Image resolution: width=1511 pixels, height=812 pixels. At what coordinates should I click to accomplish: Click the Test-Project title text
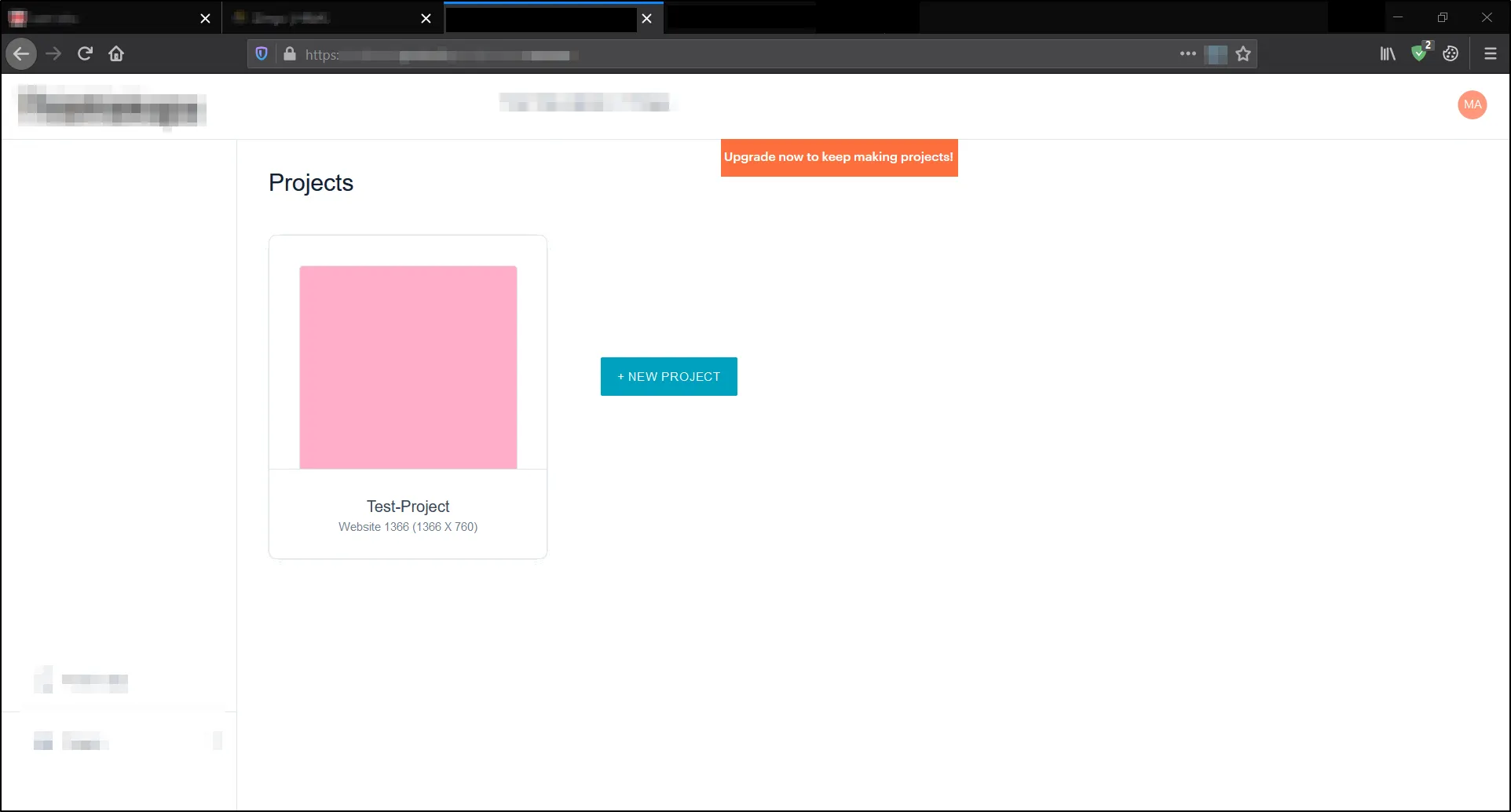coord(408,507)
